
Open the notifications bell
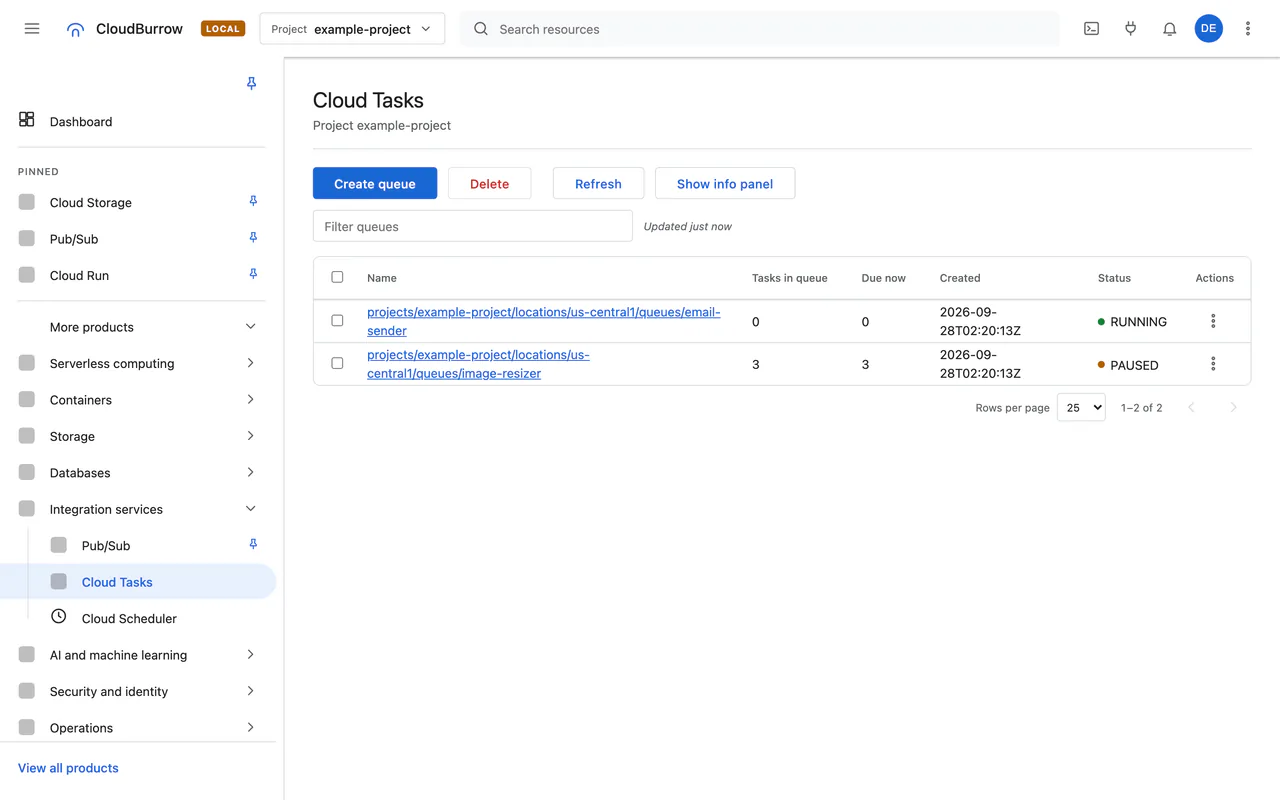tap(1169, 29)
